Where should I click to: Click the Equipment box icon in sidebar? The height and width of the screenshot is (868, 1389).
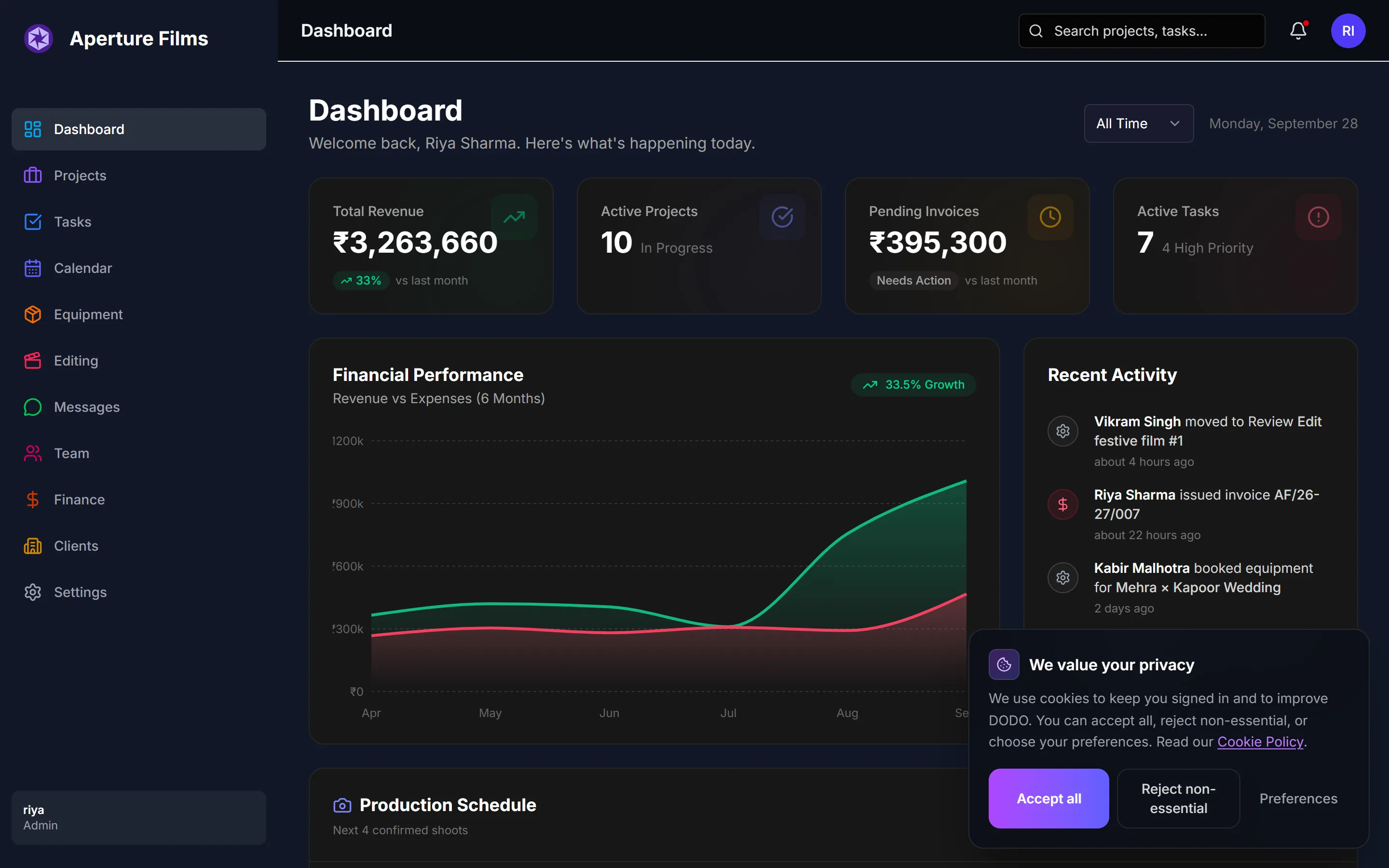click(33, 314)
